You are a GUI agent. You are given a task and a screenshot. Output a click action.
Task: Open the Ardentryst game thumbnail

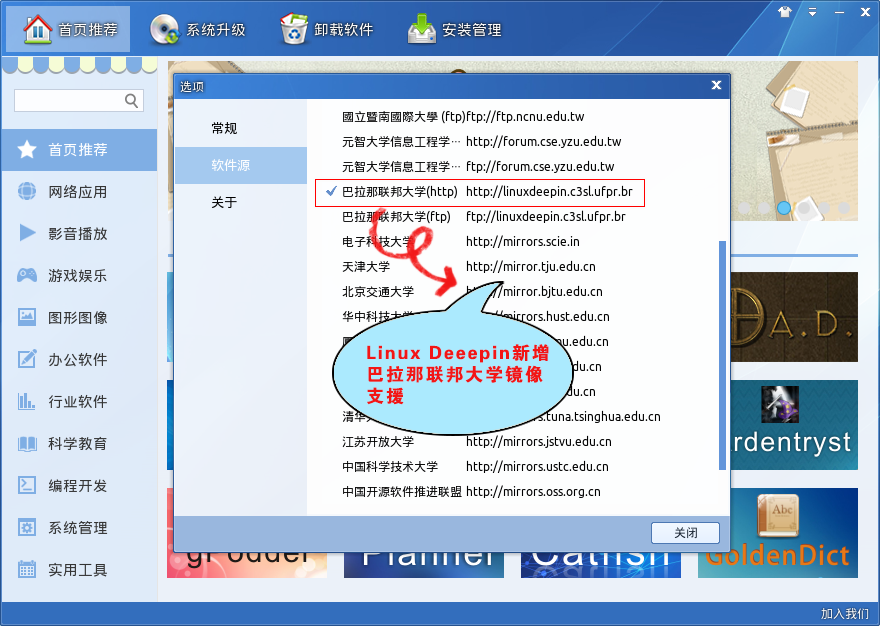coord(794,425)
